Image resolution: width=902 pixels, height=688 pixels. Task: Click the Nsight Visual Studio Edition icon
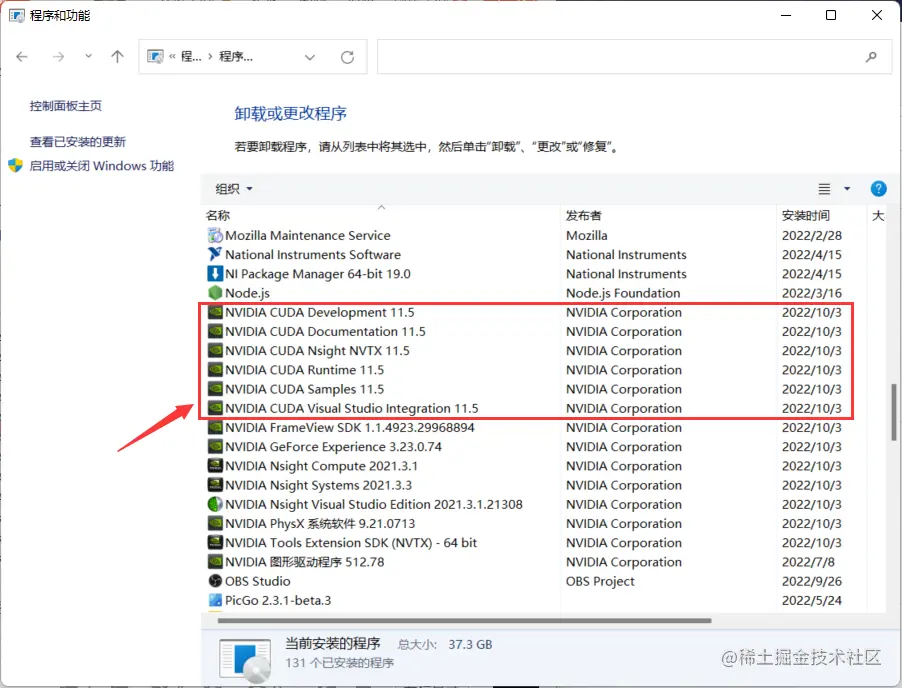pos(215,504)
